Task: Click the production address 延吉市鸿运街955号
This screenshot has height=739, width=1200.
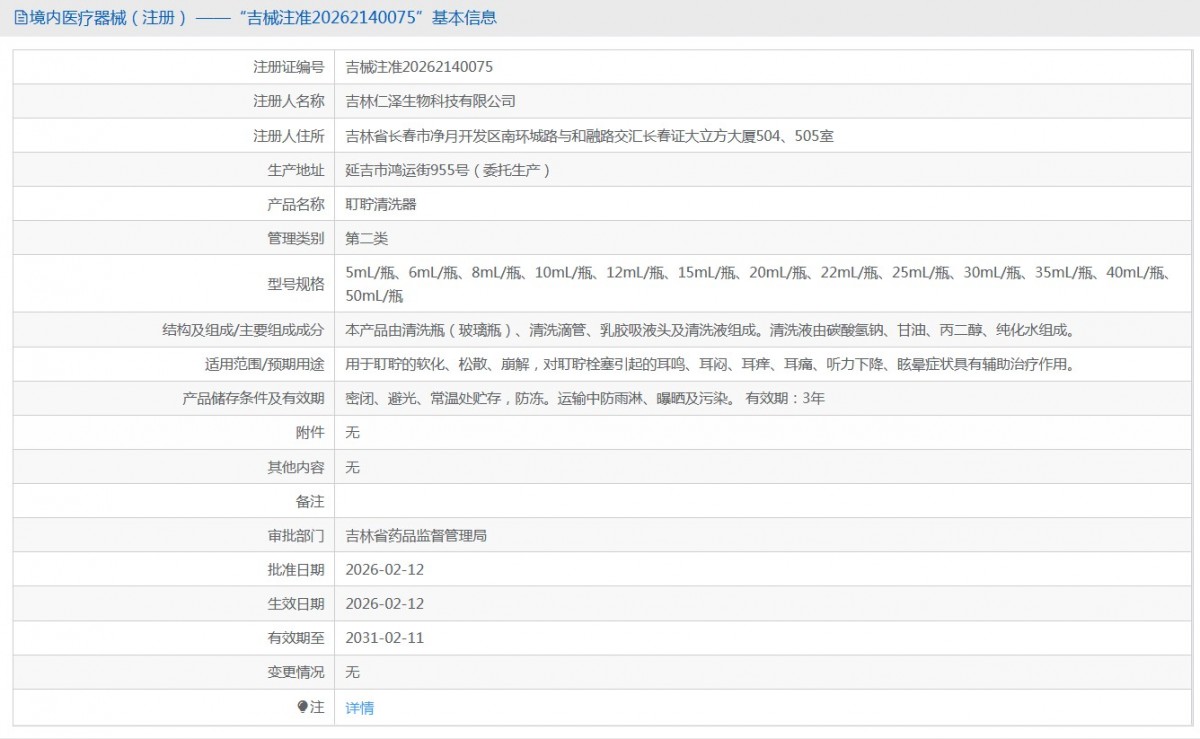Action: pos(447,170)
